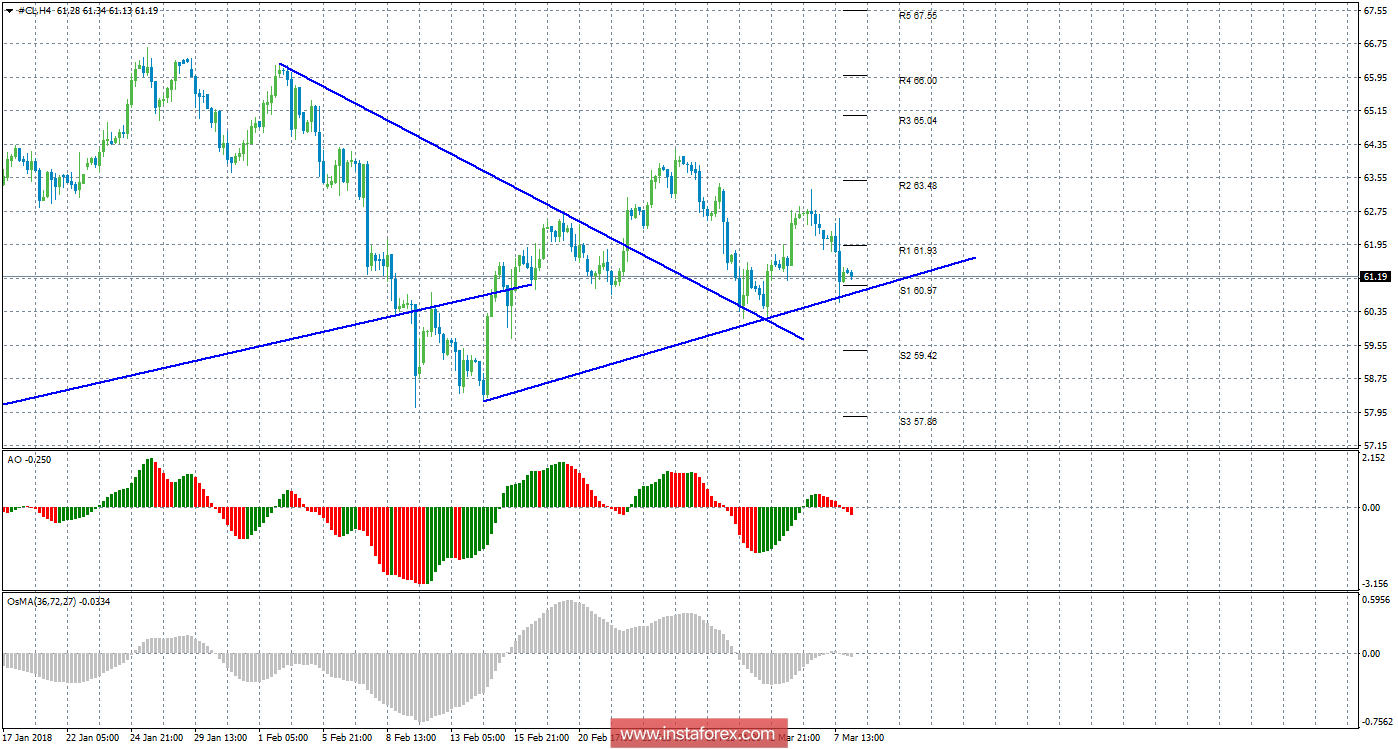Select the R2 63.48 pivot label
The width and height of the screenshot is (1398, 749).
(918, 185)
